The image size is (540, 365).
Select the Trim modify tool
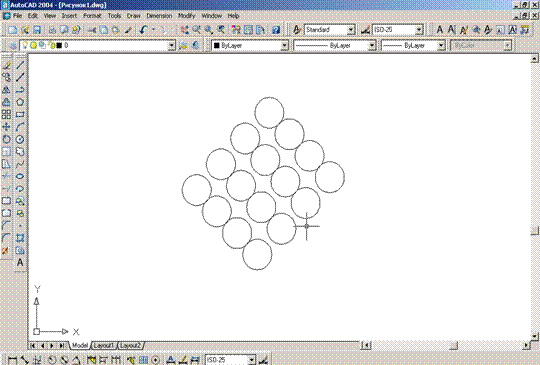click(x=6, y=176)
